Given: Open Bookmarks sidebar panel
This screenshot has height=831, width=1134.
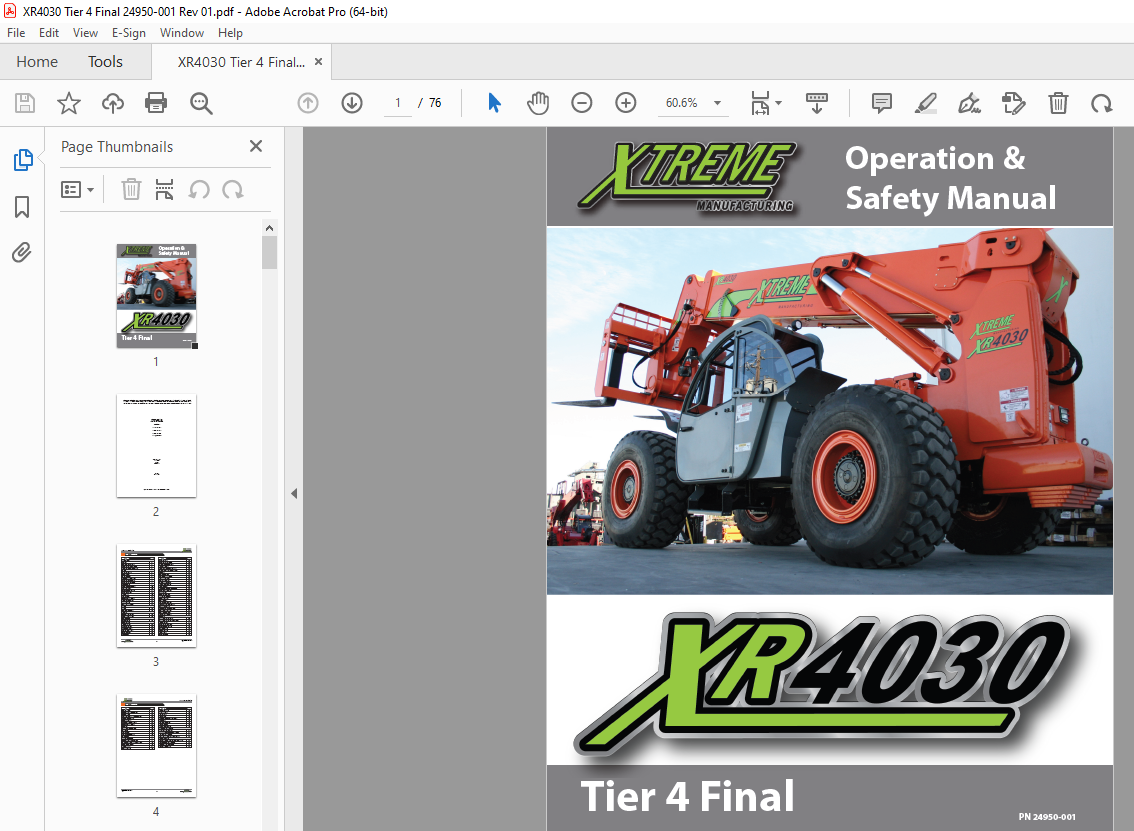Looking at the screenshot, I should point(22,207).
